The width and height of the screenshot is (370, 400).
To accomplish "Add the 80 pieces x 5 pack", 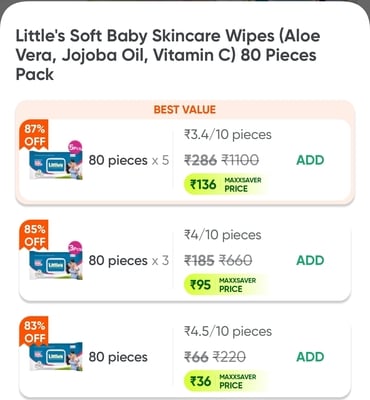I will pyautogui.click(x=310, y=160).
